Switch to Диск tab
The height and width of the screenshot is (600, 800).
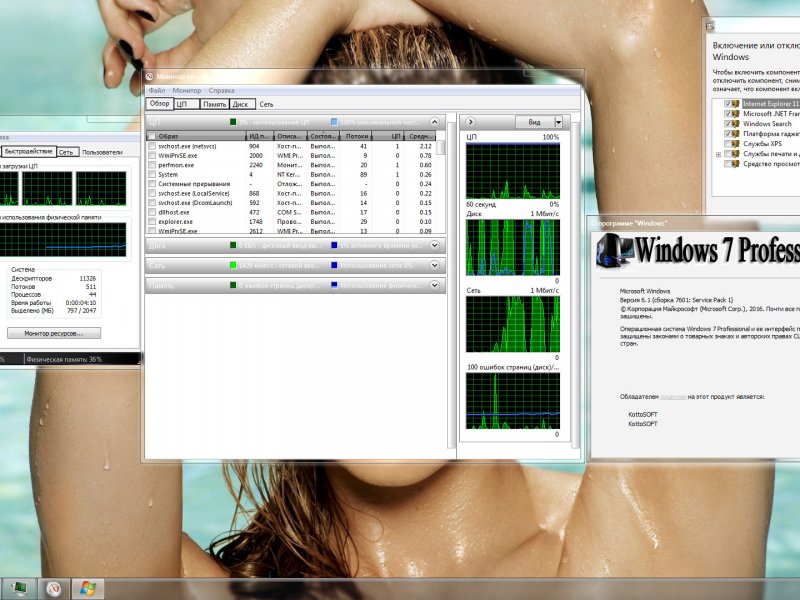(242, 104)
